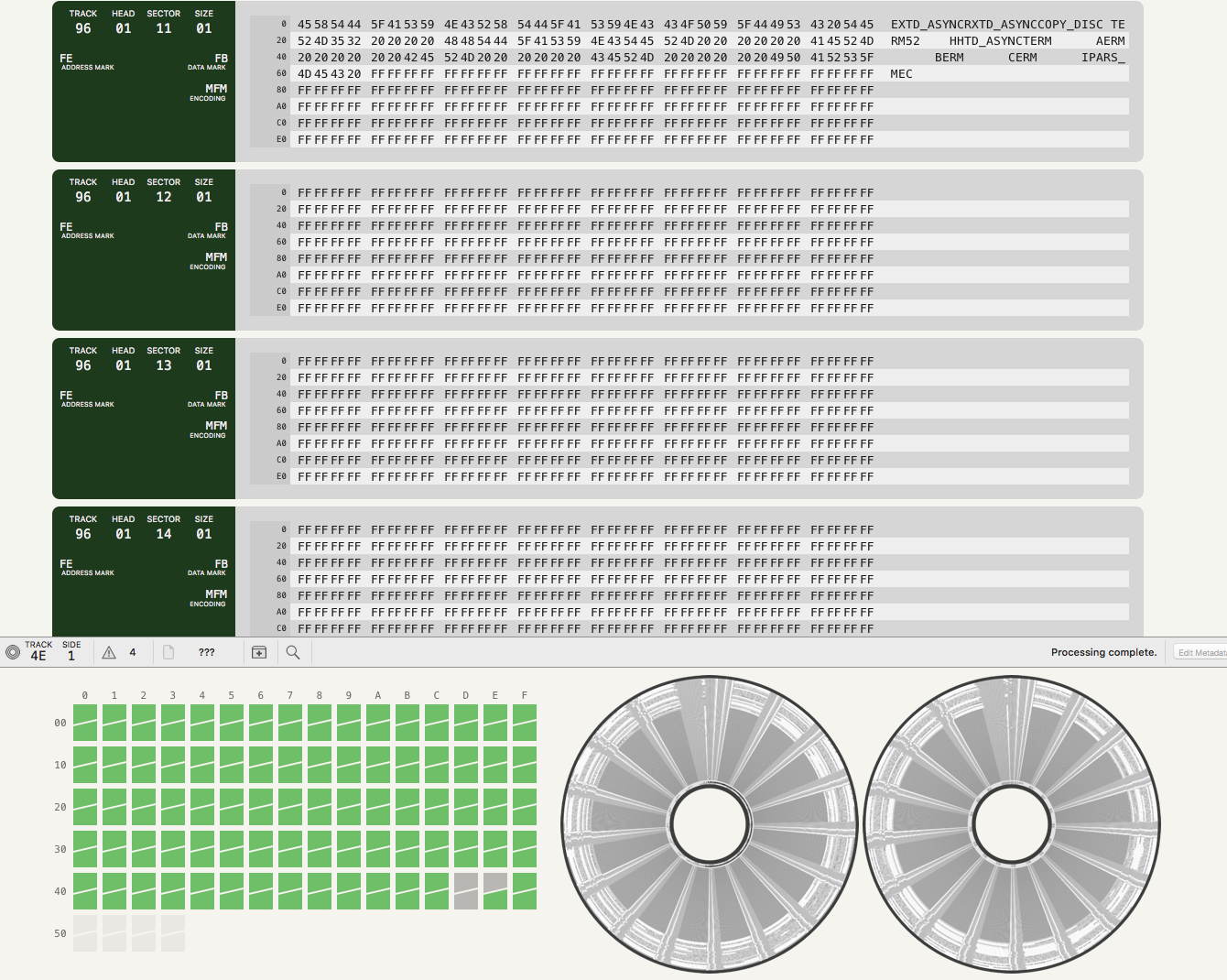Select the half-gray track cell 4E
Viewport: 1227px width, 980px height.
pyautogui.click(x=495, y=891)
